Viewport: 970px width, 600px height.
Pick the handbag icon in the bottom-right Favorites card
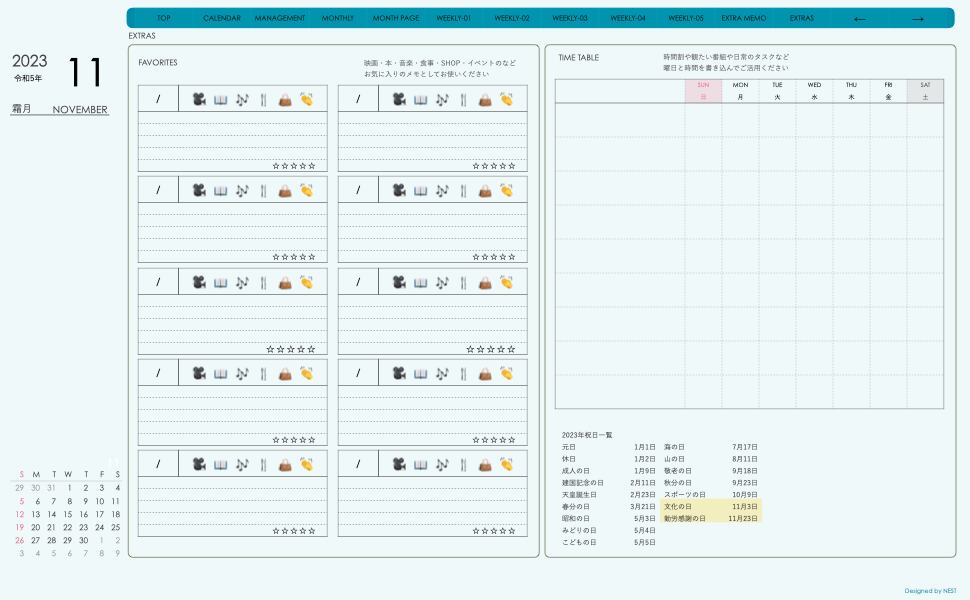[485, 464]
